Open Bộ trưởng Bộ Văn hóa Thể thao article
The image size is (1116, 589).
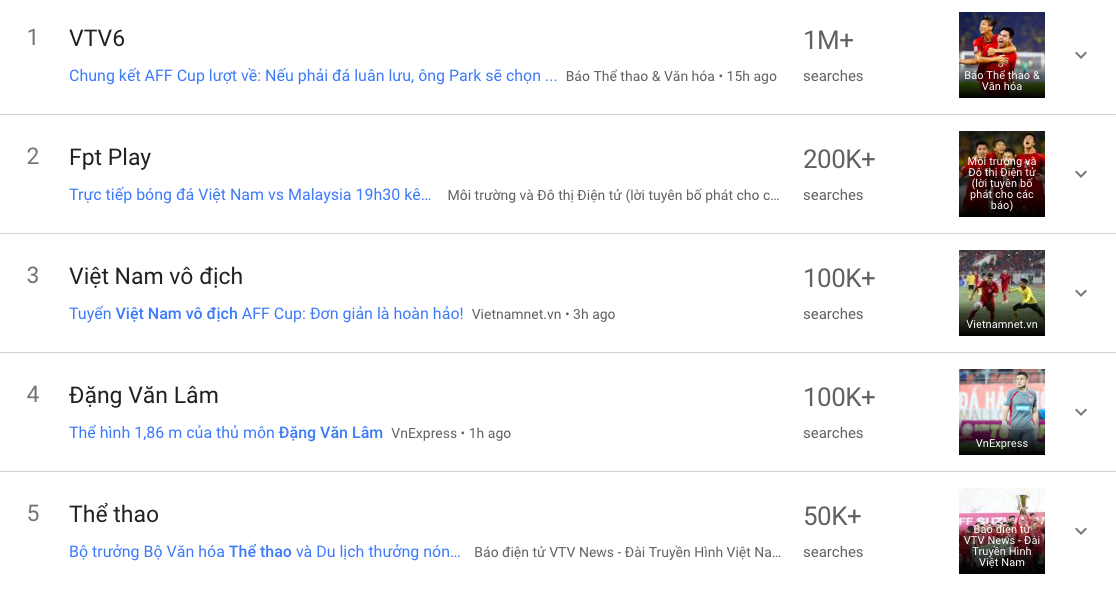pos(265,552)
